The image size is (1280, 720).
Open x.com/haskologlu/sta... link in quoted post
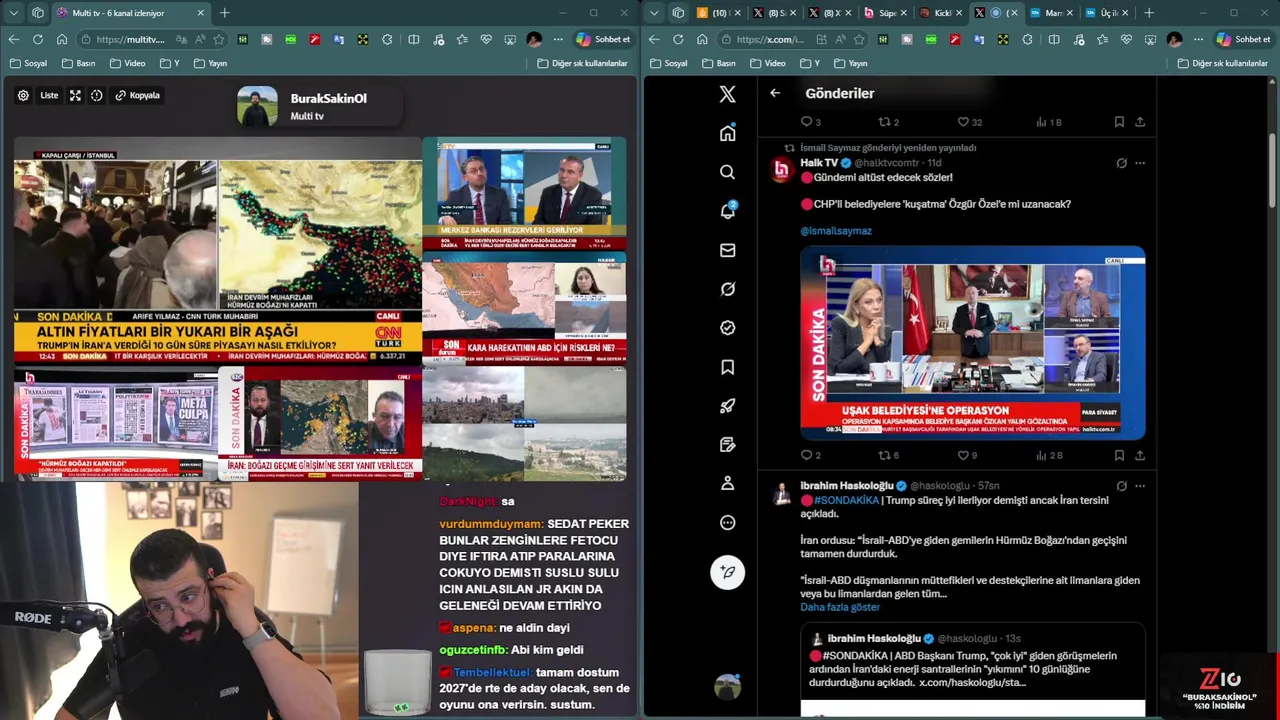(972, 682)
